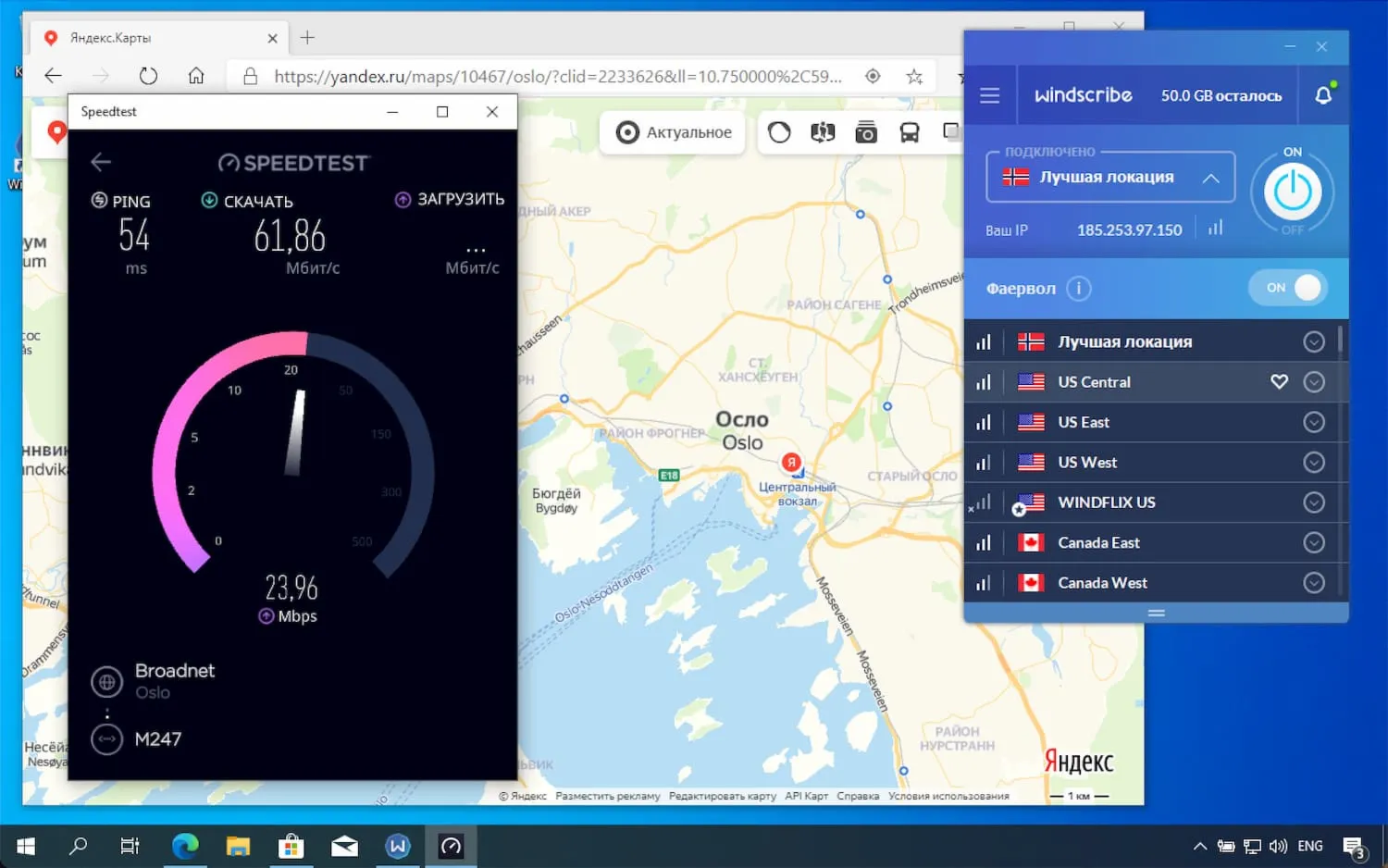The width and height of the screenshot is (1388, 868).
Task: Bookmark this page with the star icon
Action: point(914,76)
